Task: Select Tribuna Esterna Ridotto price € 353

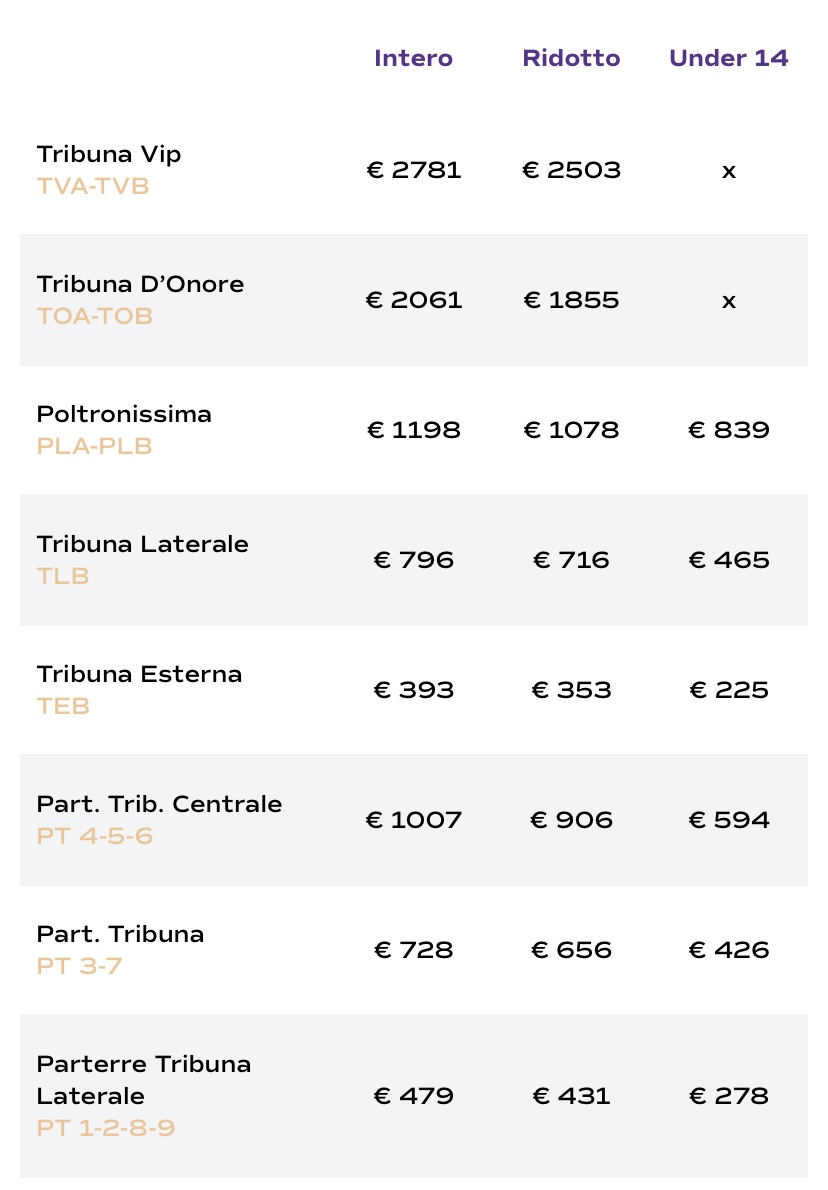Action: [x=571, y=690]
